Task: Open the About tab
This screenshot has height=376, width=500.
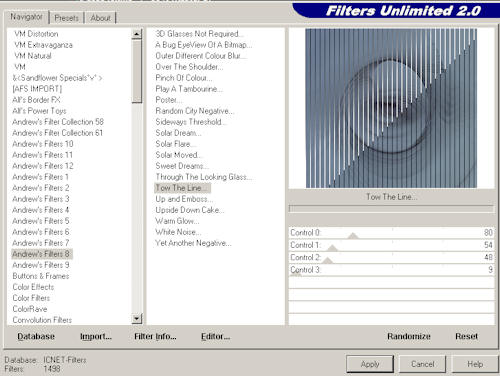Action: coord(100,18)
